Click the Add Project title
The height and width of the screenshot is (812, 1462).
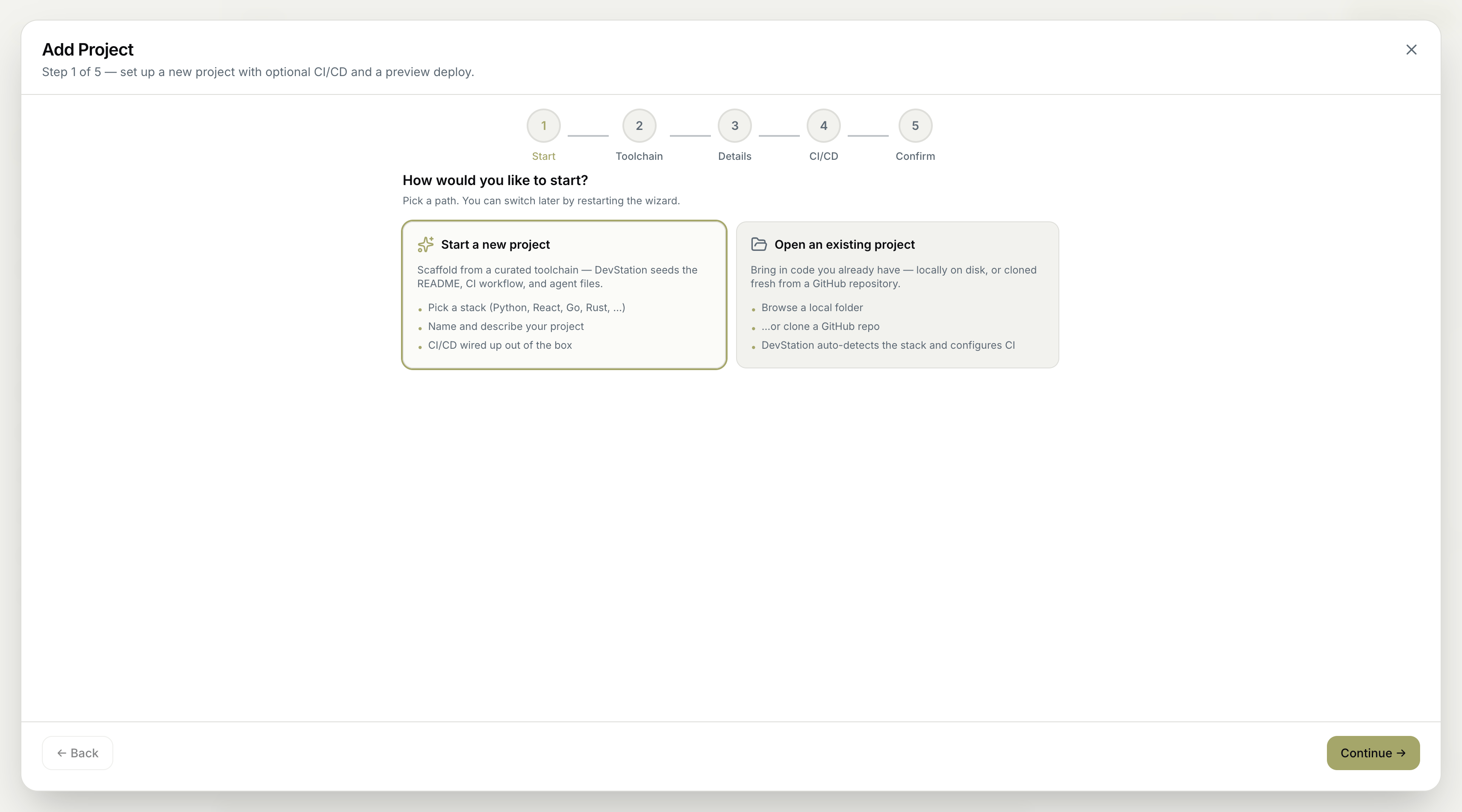pos(87,50)
